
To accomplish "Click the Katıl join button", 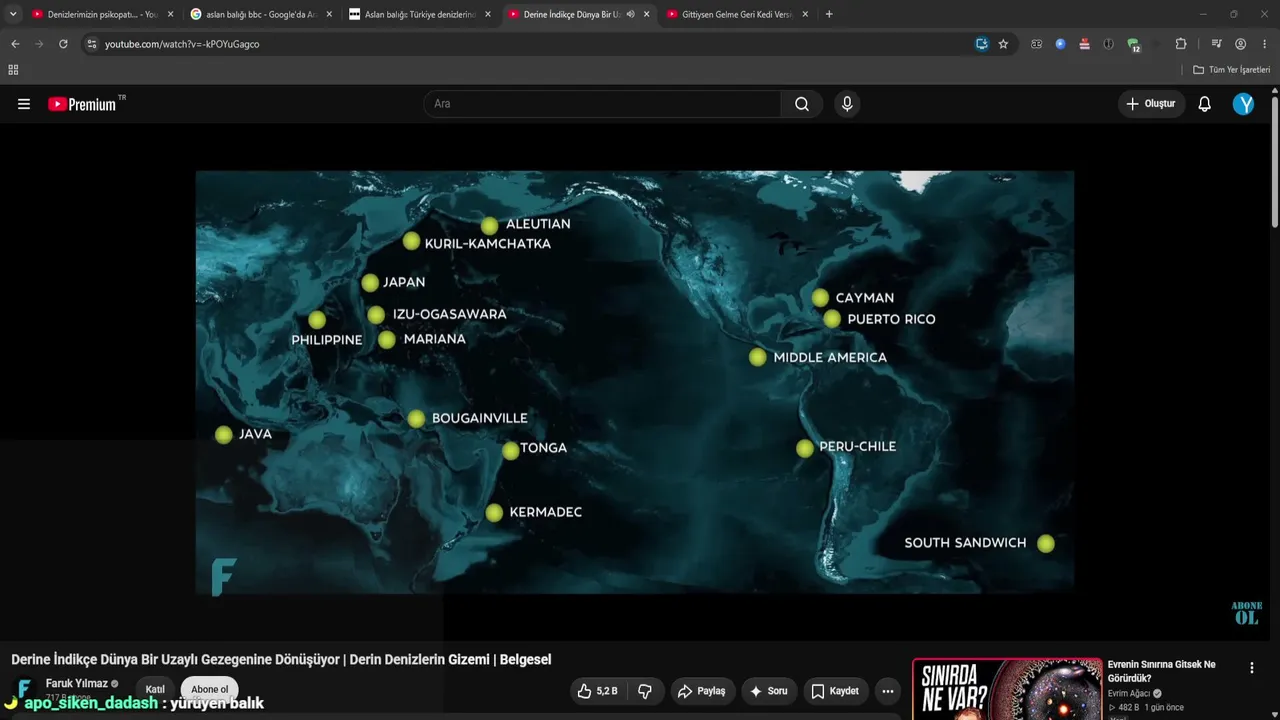I will click(x=155, y=689).
